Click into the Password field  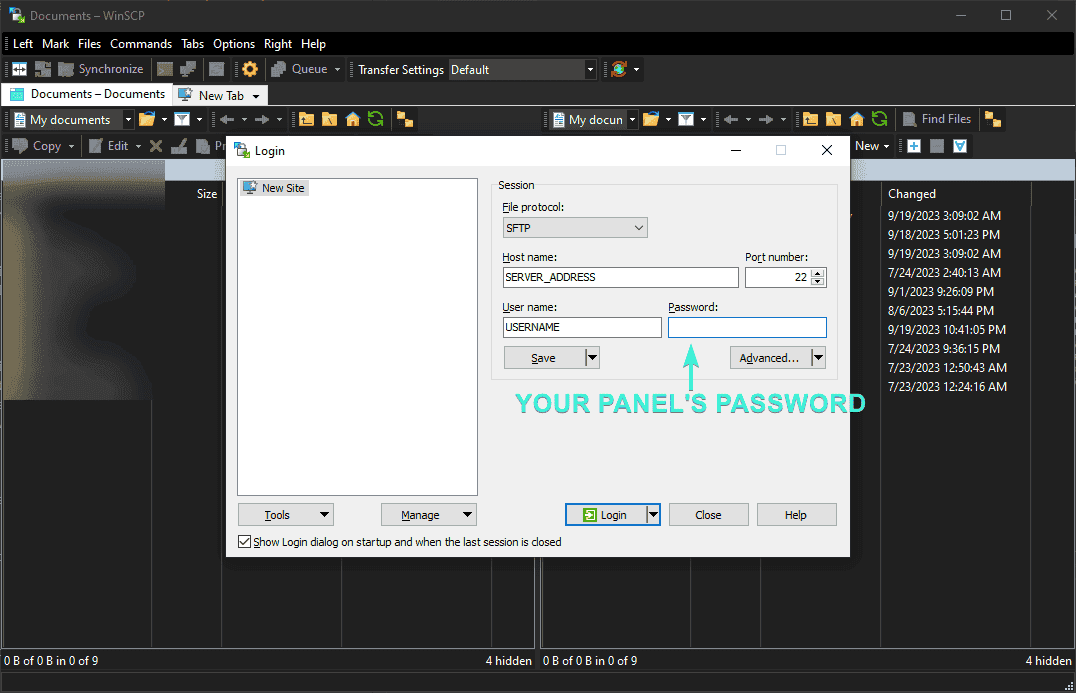click(747, 328)
